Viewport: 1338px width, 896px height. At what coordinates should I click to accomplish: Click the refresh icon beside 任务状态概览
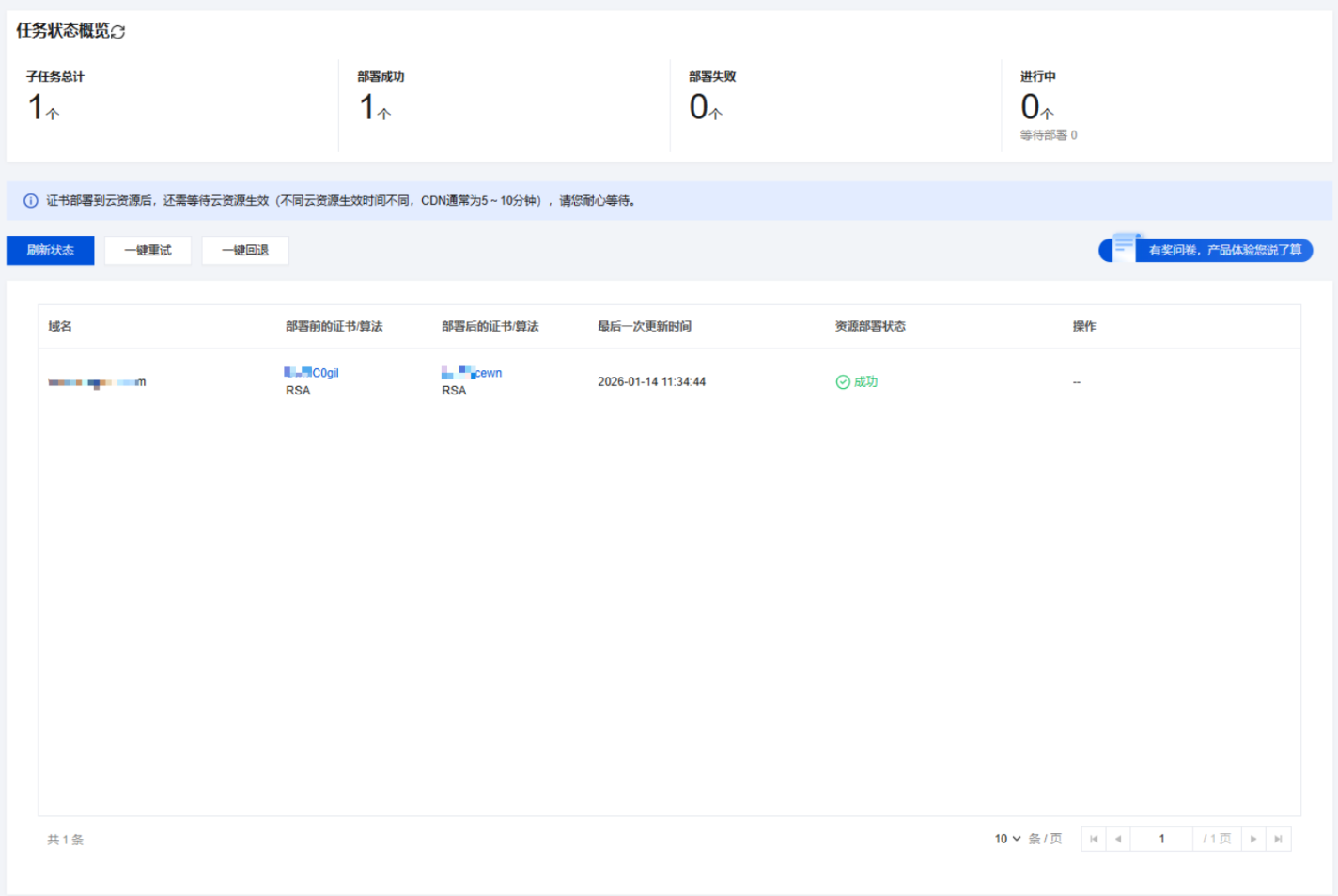point(118,32)
